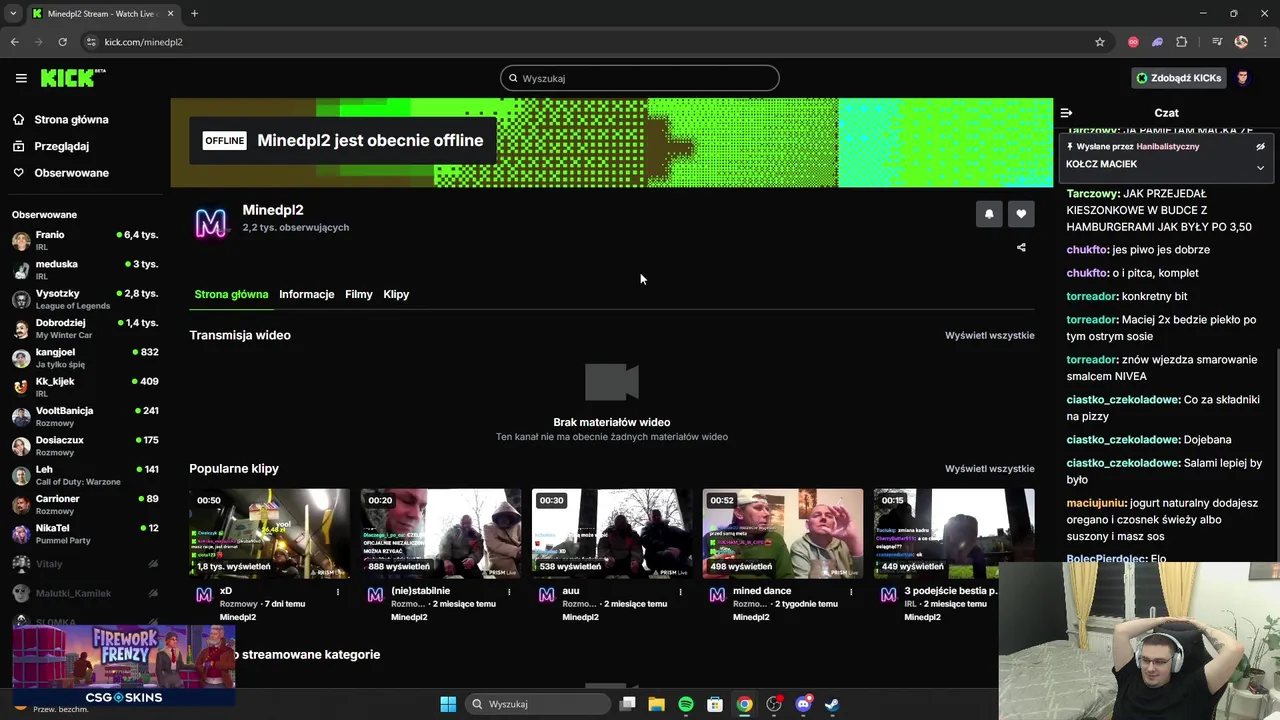Open followed channel Dosiaczux
This screenshot has width=1280, height=720.
tap(85, 446)
